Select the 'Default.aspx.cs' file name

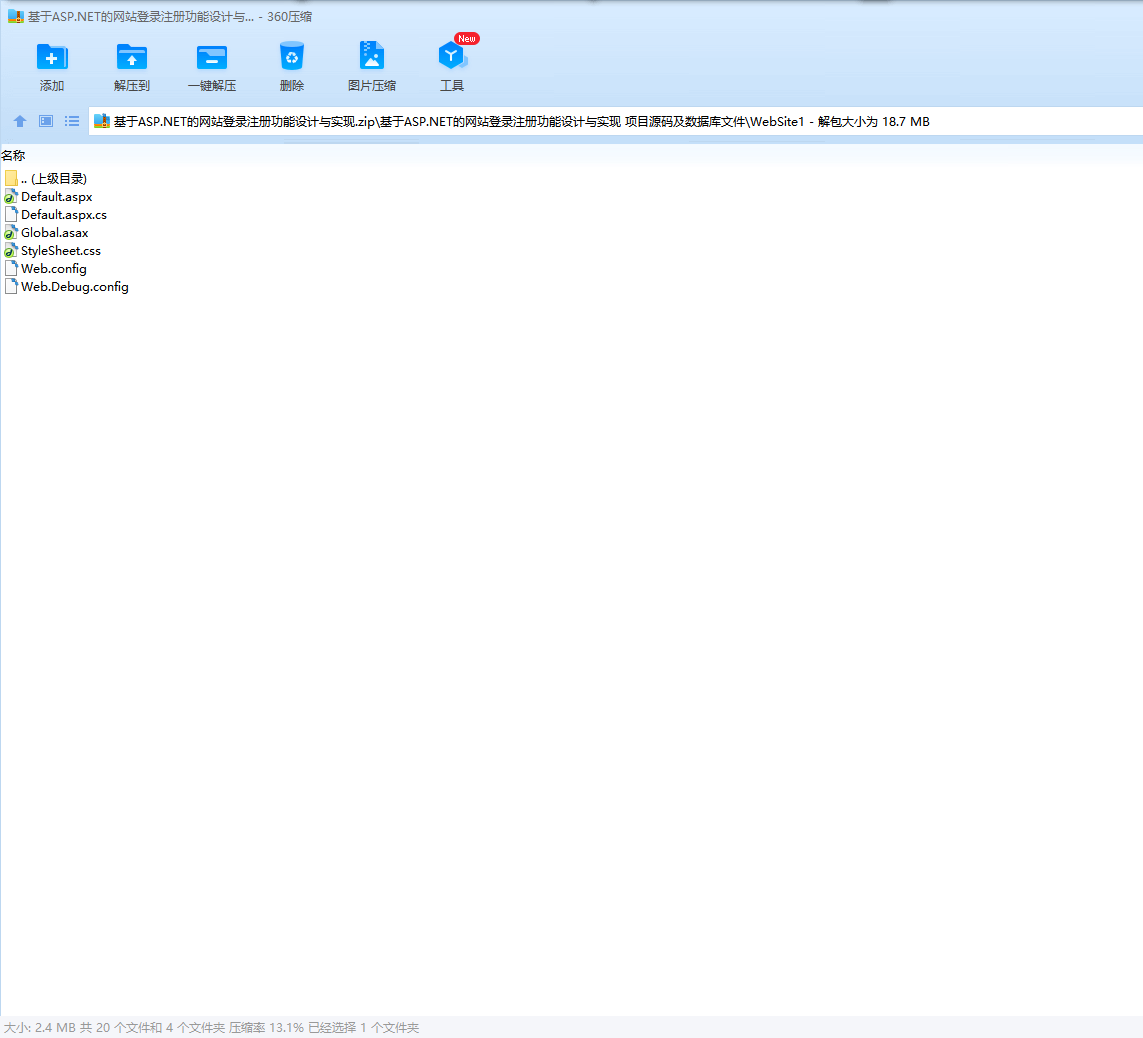pos(64,214)
